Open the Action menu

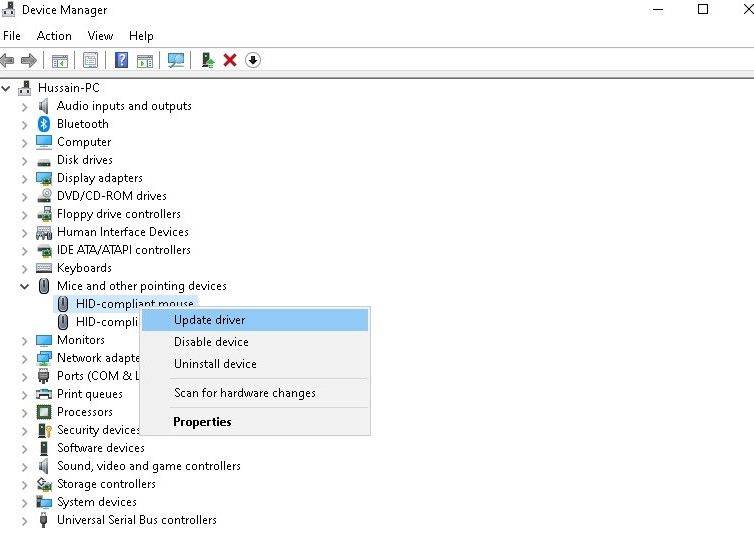coord(54,36)
